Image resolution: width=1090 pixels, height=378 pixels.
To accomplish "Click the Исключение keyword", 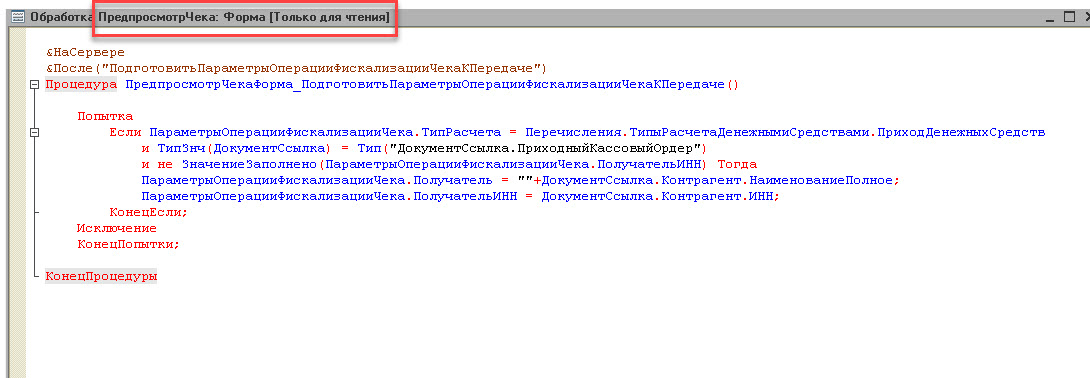I will pos(117,228).
